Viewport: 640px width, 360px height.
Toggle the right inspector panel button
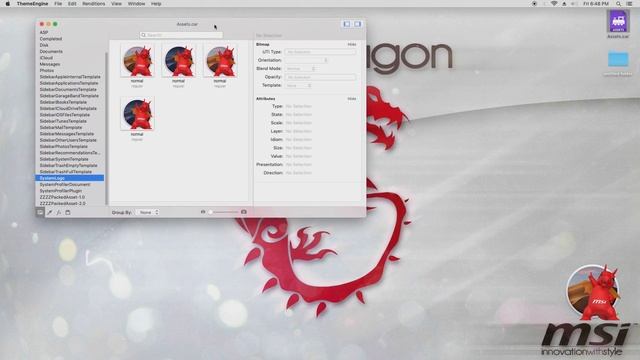pyautogui.click(x=358, y=24)
